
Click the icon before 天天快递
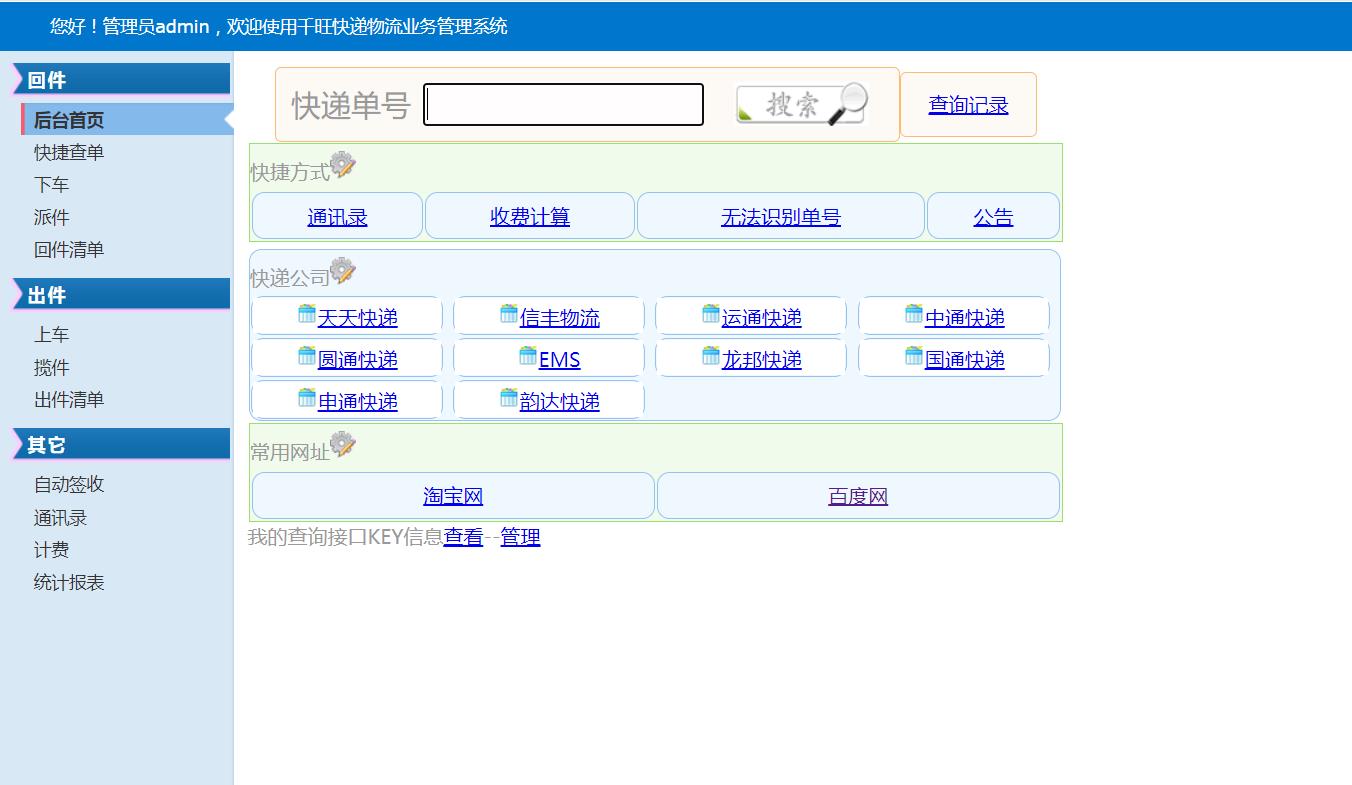click(x=307, y=314)
